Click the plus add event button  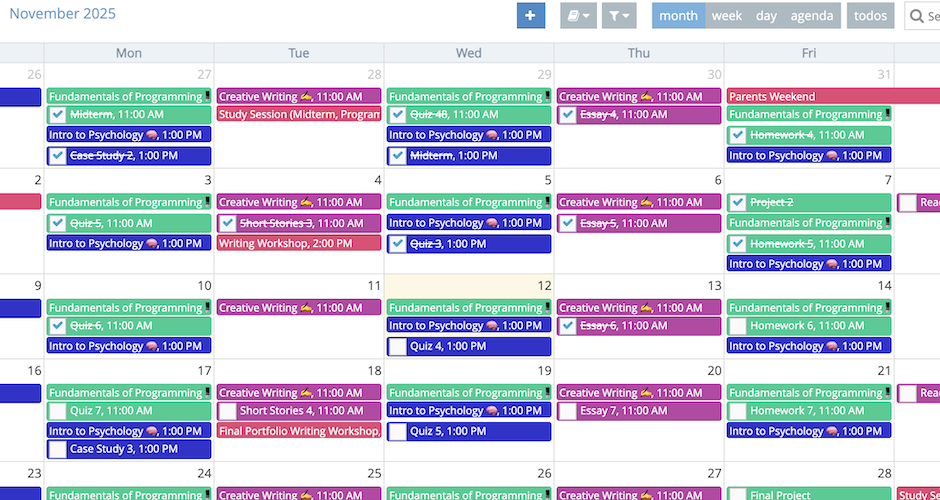[531, 15]
